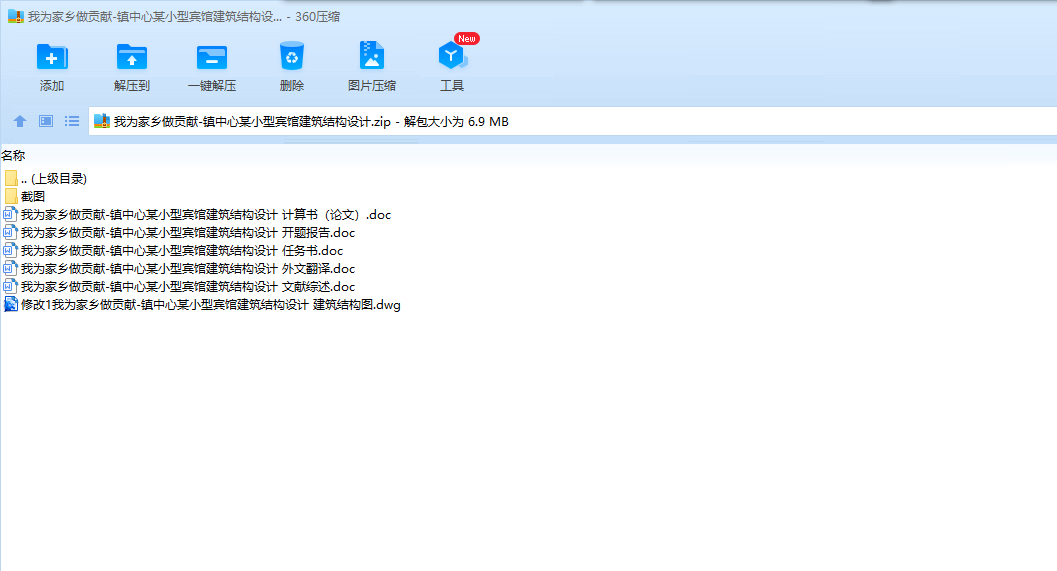Click the doc icon beside 外文翻译.doc
1057x571 pixels.
pos(11,269)
